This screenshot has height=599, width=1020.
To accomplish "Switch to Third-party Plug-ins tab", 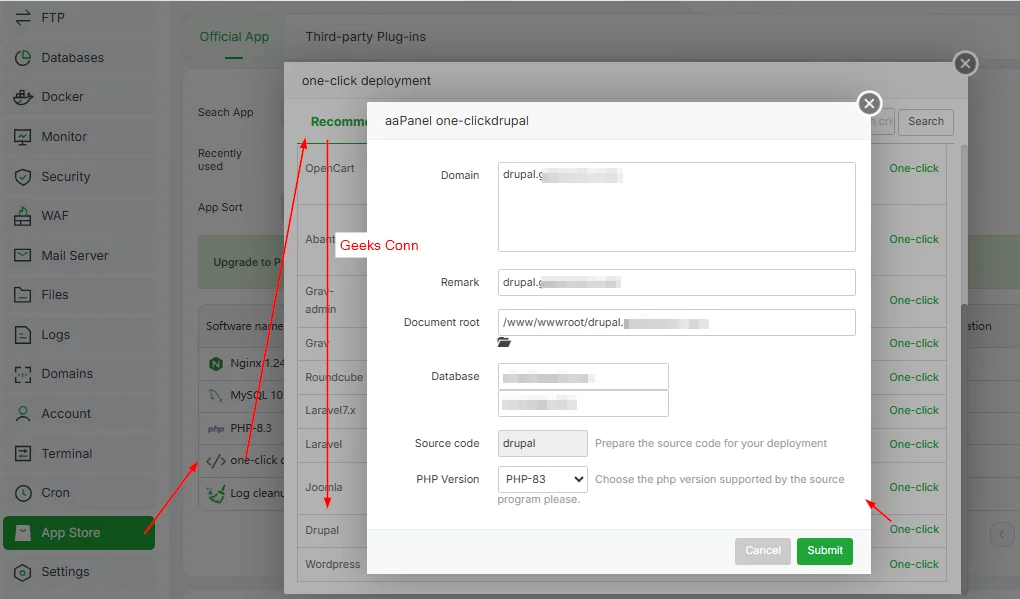I will coord(365,37).
